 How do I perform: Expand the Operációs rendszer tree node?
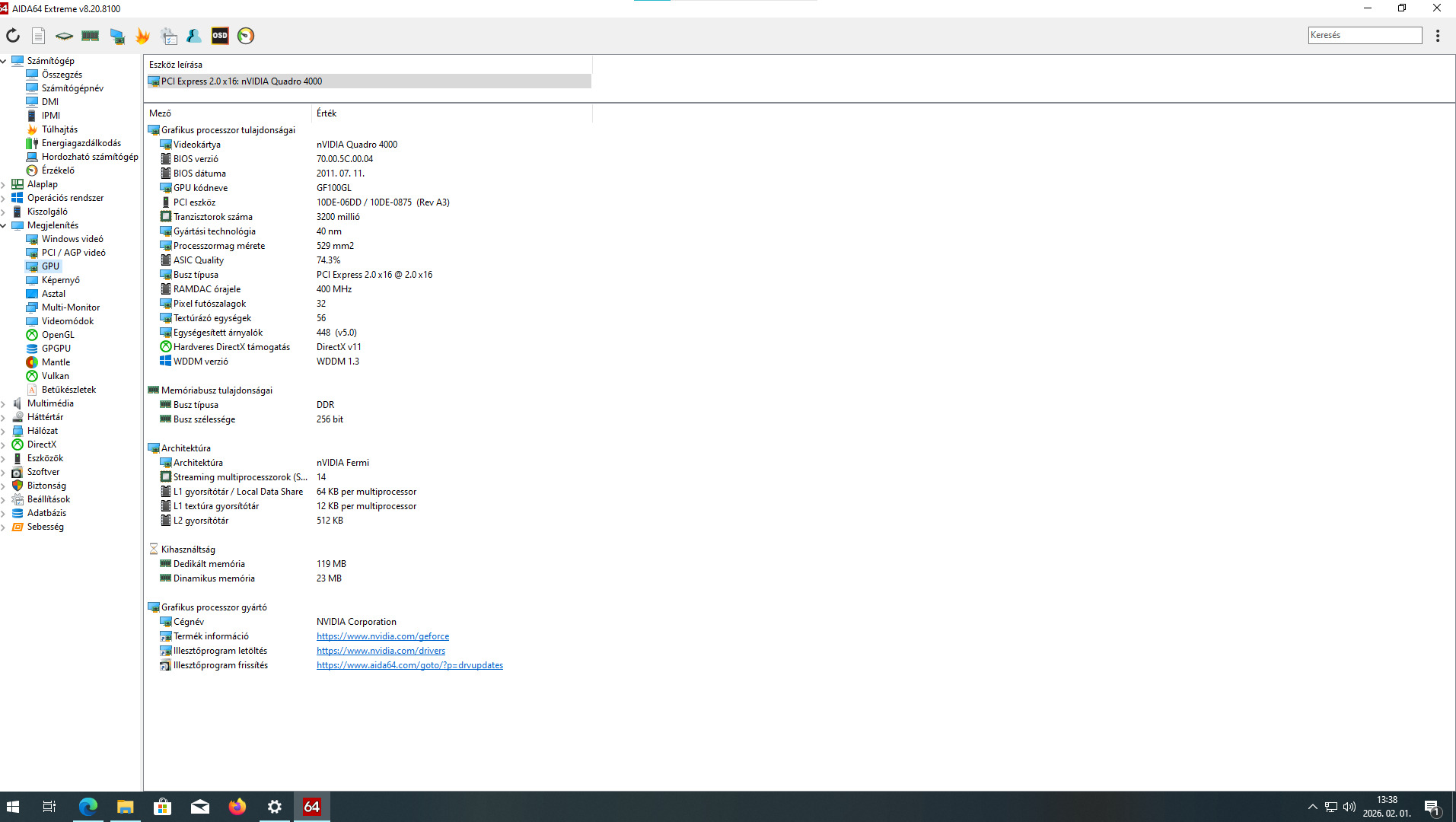click(4, 198)
